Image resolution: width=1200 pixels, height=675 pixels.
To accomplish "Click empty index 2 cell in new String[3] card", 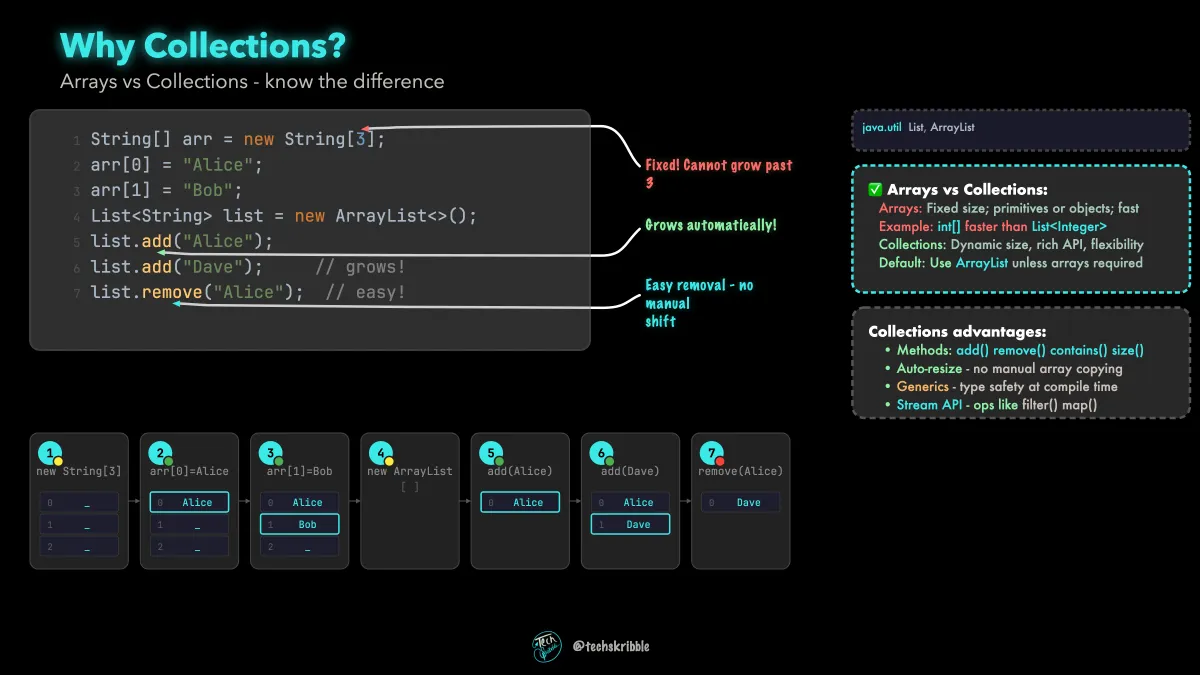I will click(x=79, y=547).
